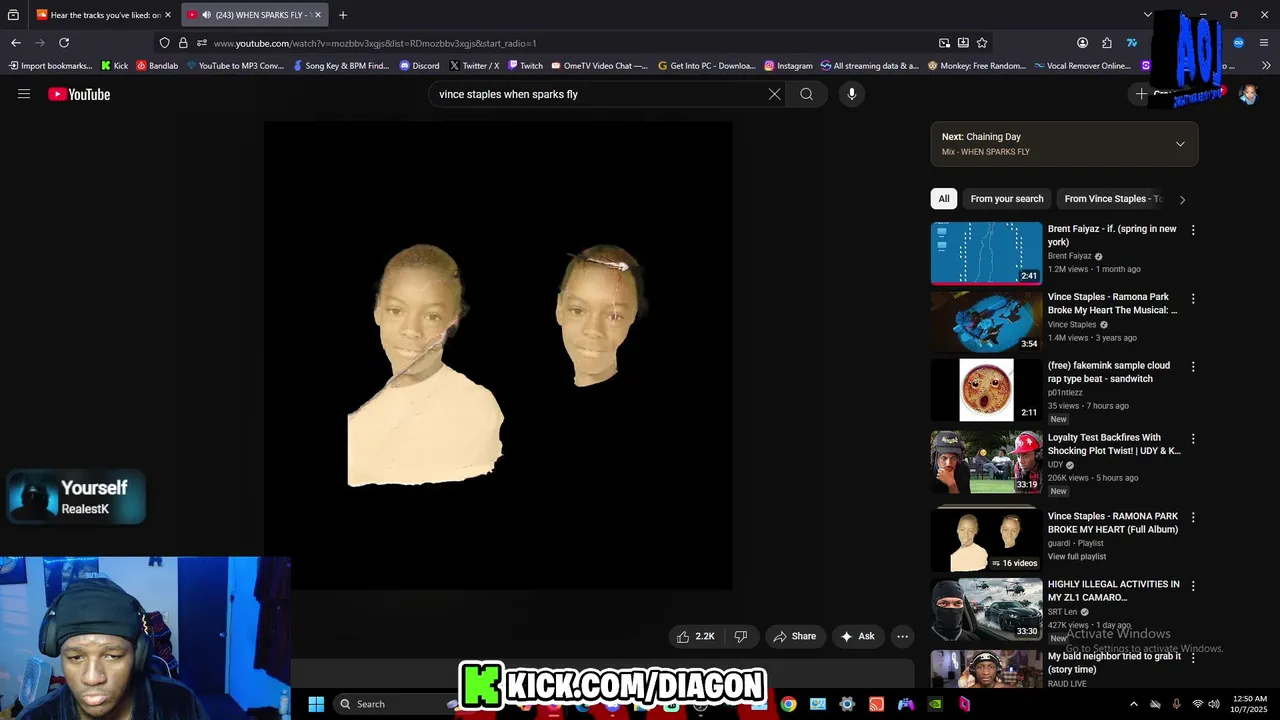Dislike the When Sparks Fly video
This screenshot has width=1280, height=720.
coord(741,636)
